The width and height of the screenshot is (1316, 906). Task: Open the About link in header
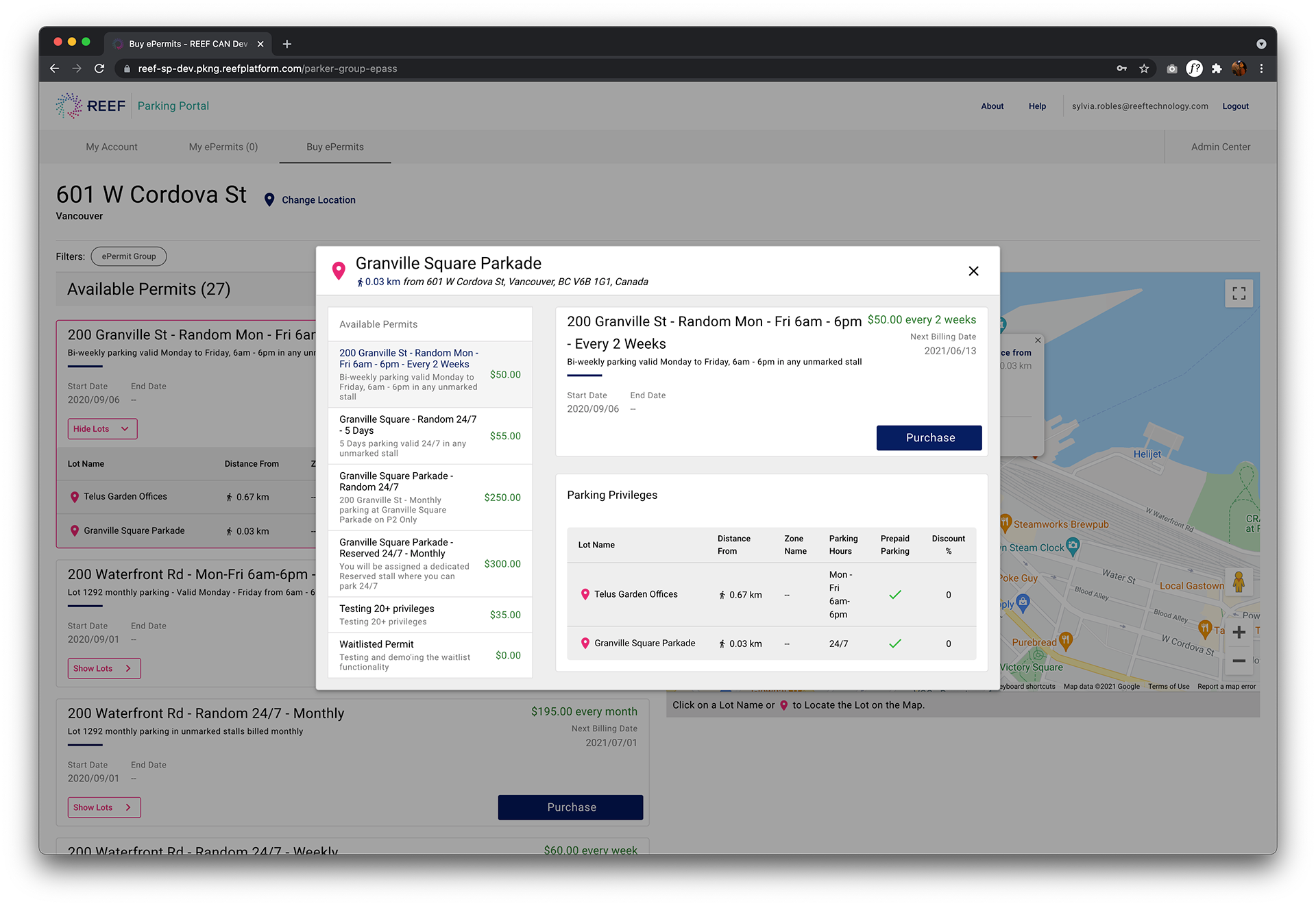click(x=992, y=106)
